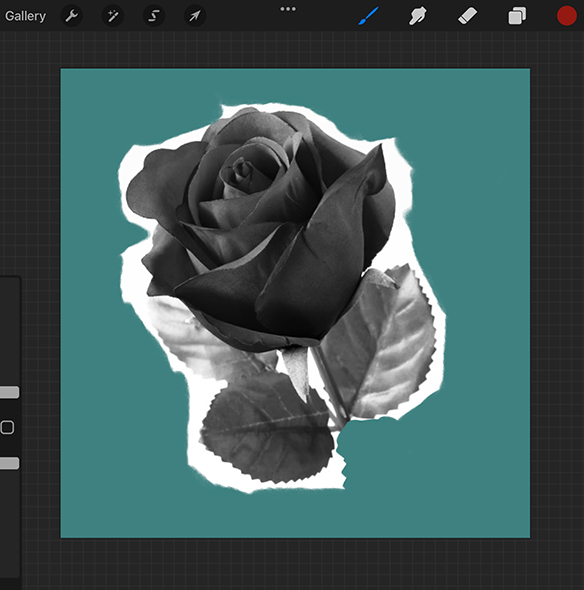Select the Smudge tool
The height and width of the screenshot is (590, 584).
click(418, 16)
